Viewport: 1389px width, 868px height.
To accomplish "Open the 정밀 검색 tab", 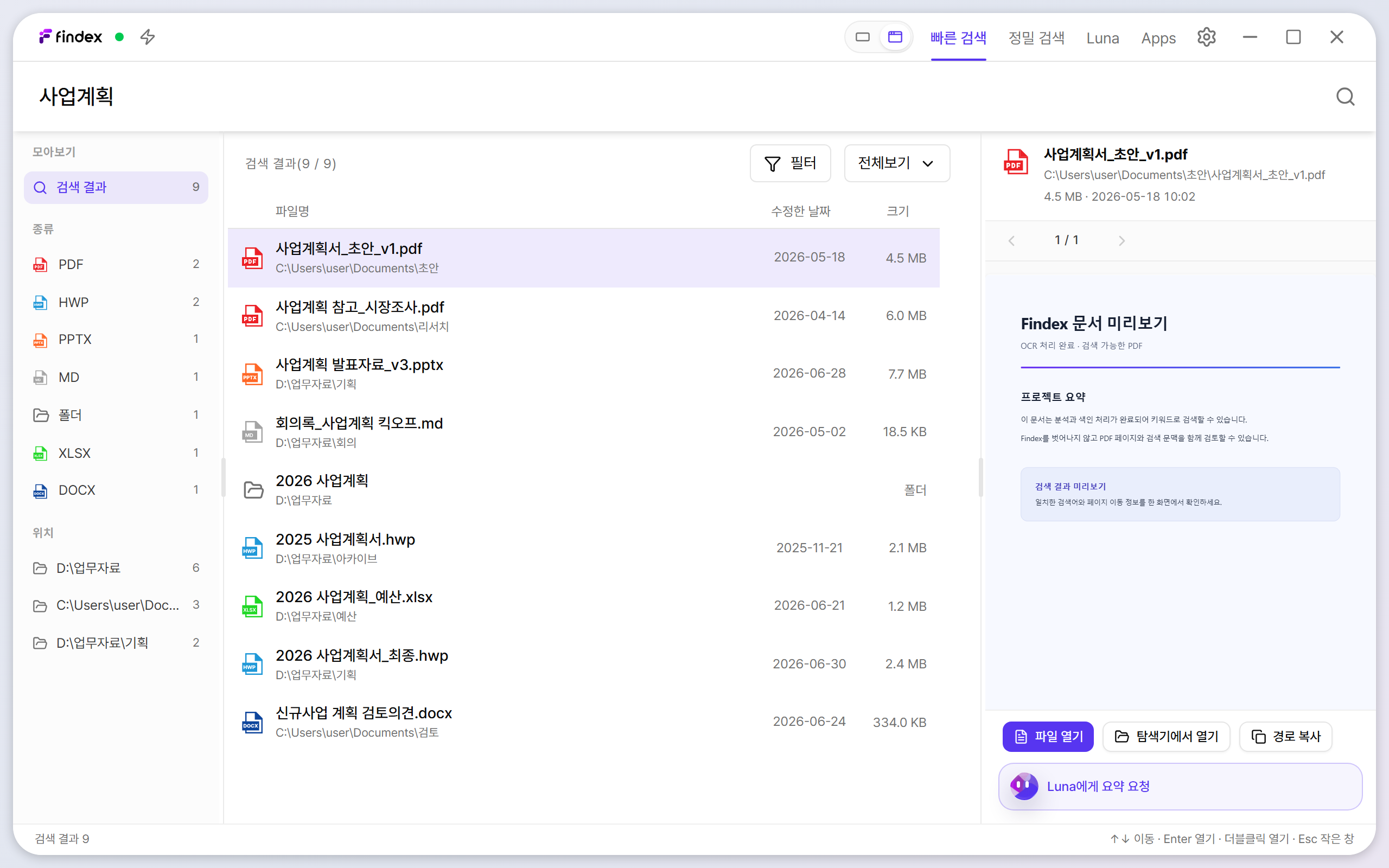I will coord(1036,38).
